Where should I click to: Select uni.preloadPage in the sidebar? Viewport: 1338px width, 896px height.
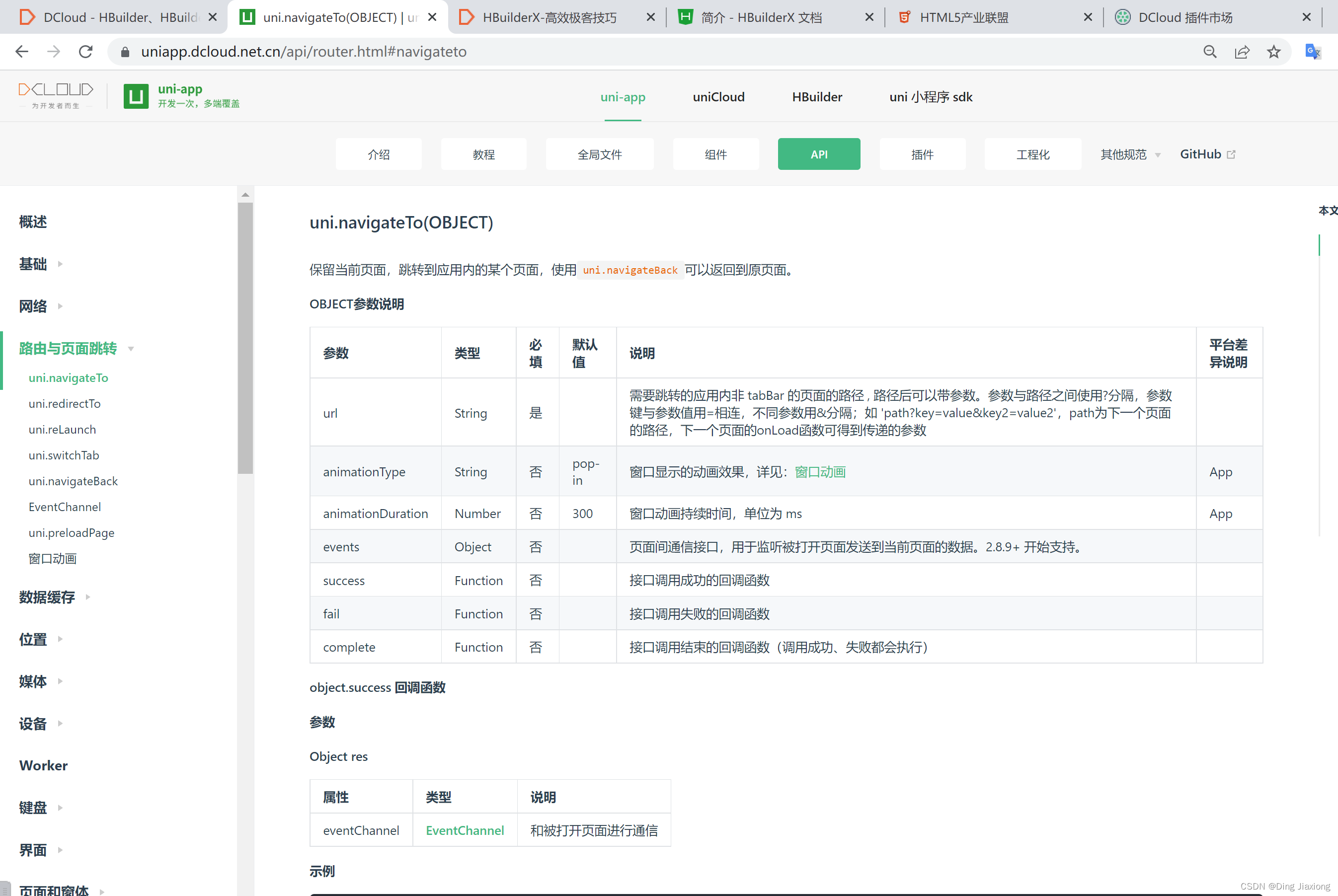pyautogui.click(x=72, y=532)
